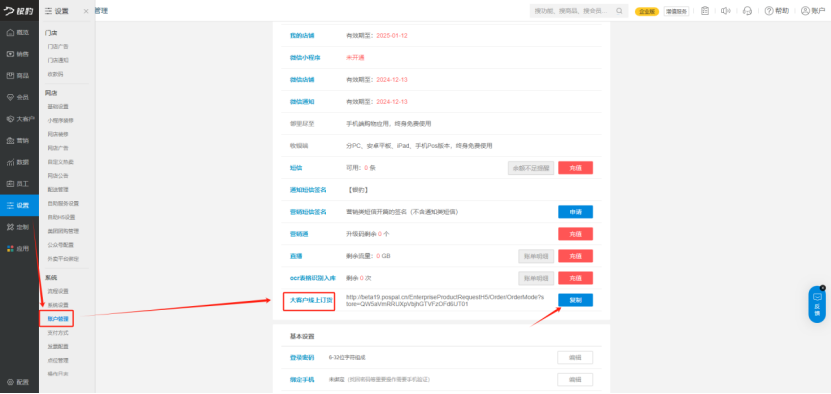Open 账户管理 in the settings menu
The width and height of the screenshot is (831, 394).
pos(57,319)
